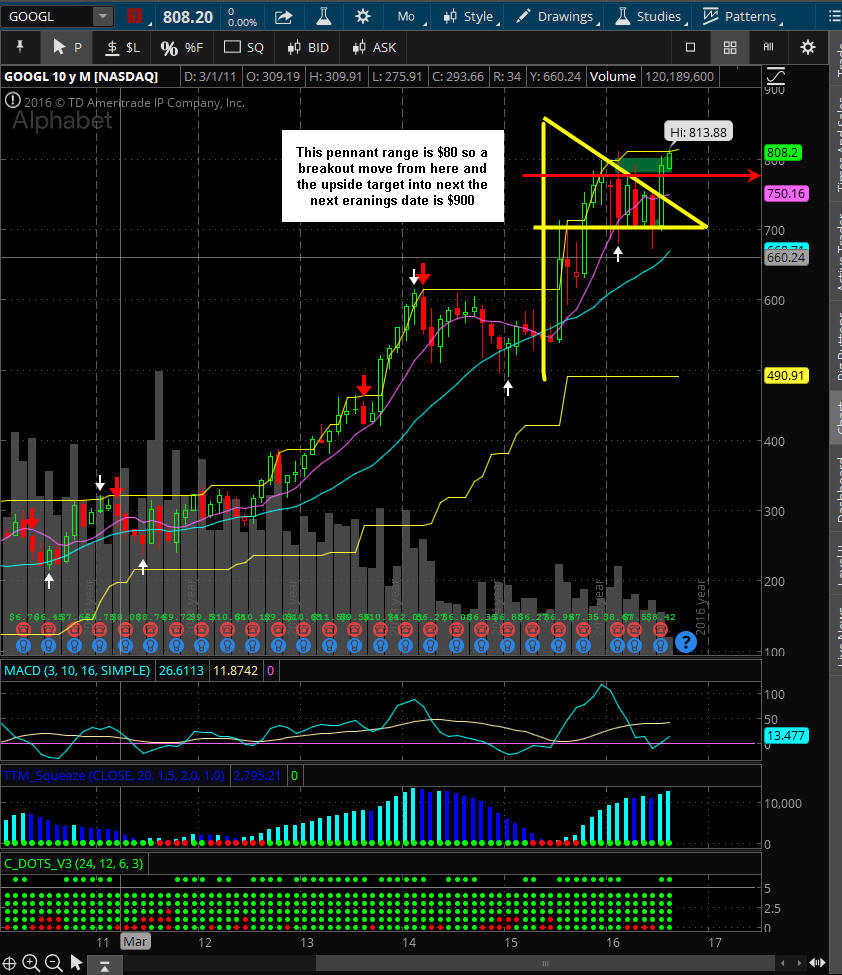Toggle the SQ display button

click(x=244, y=47)
